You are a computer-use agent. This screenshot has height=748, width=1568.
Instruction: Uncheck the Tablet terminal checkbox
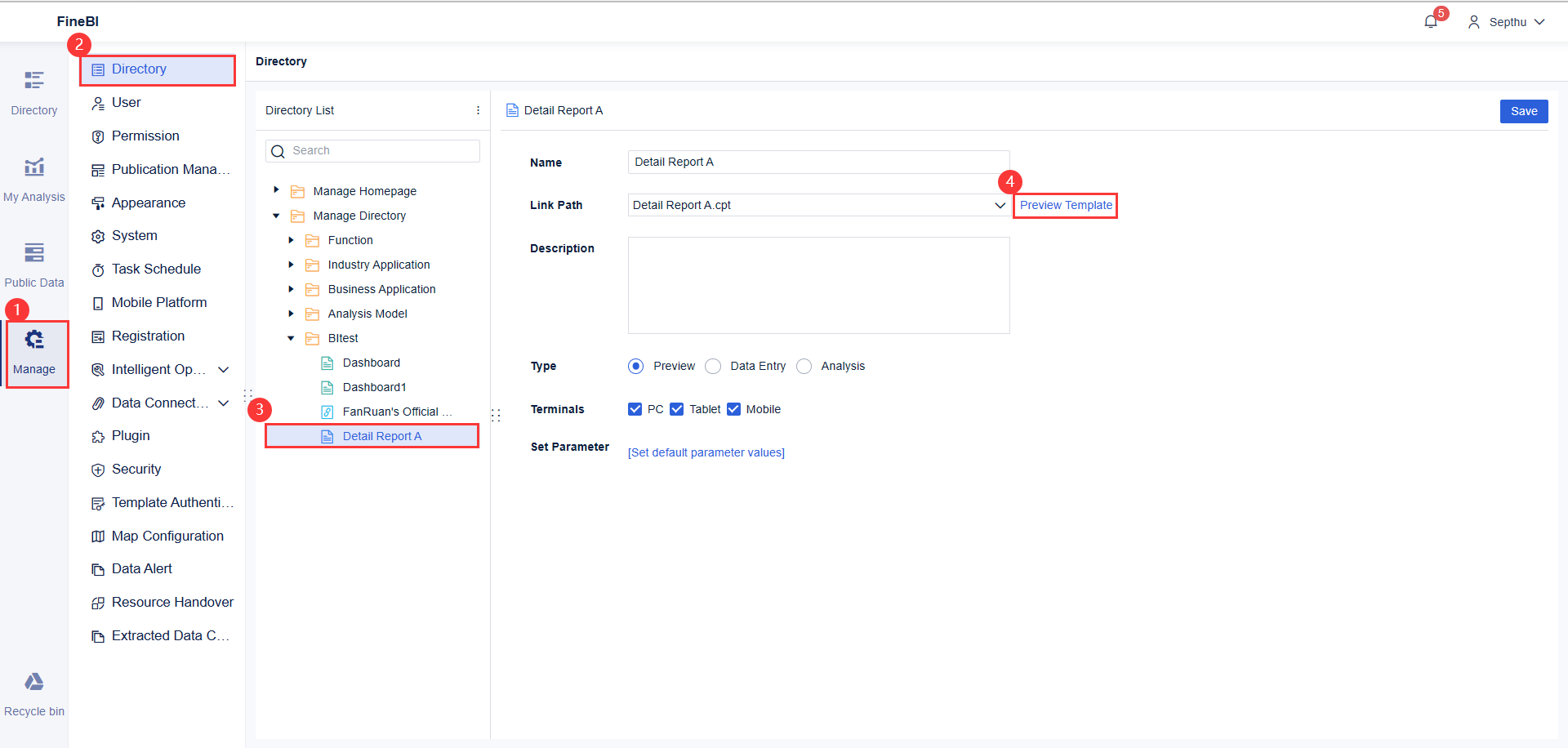click(676, 408)
